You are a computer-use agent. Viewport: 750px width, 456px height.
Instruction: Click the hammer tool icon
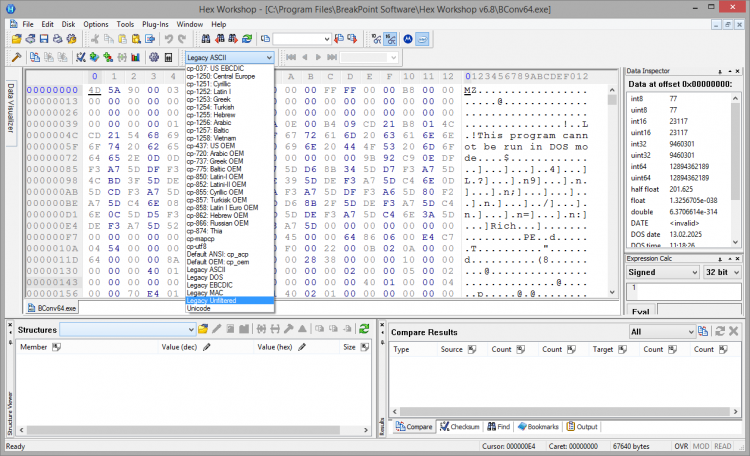pos(17,57)
